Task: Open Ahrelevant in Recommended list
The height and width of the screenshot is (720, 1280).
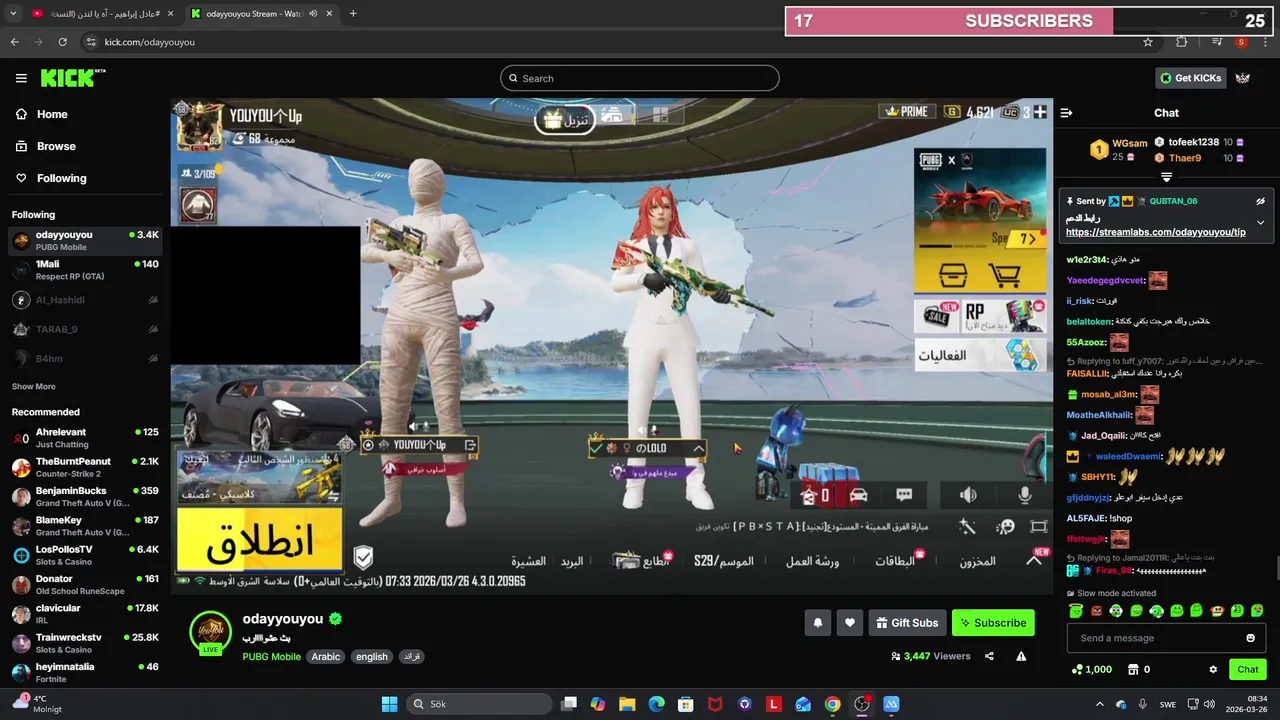Action: [x=85, y=438]
